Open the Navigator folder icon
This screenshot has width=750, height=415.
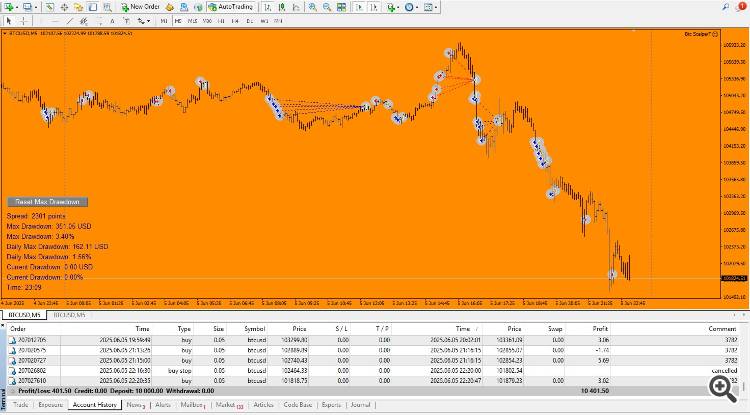(78, 7)
